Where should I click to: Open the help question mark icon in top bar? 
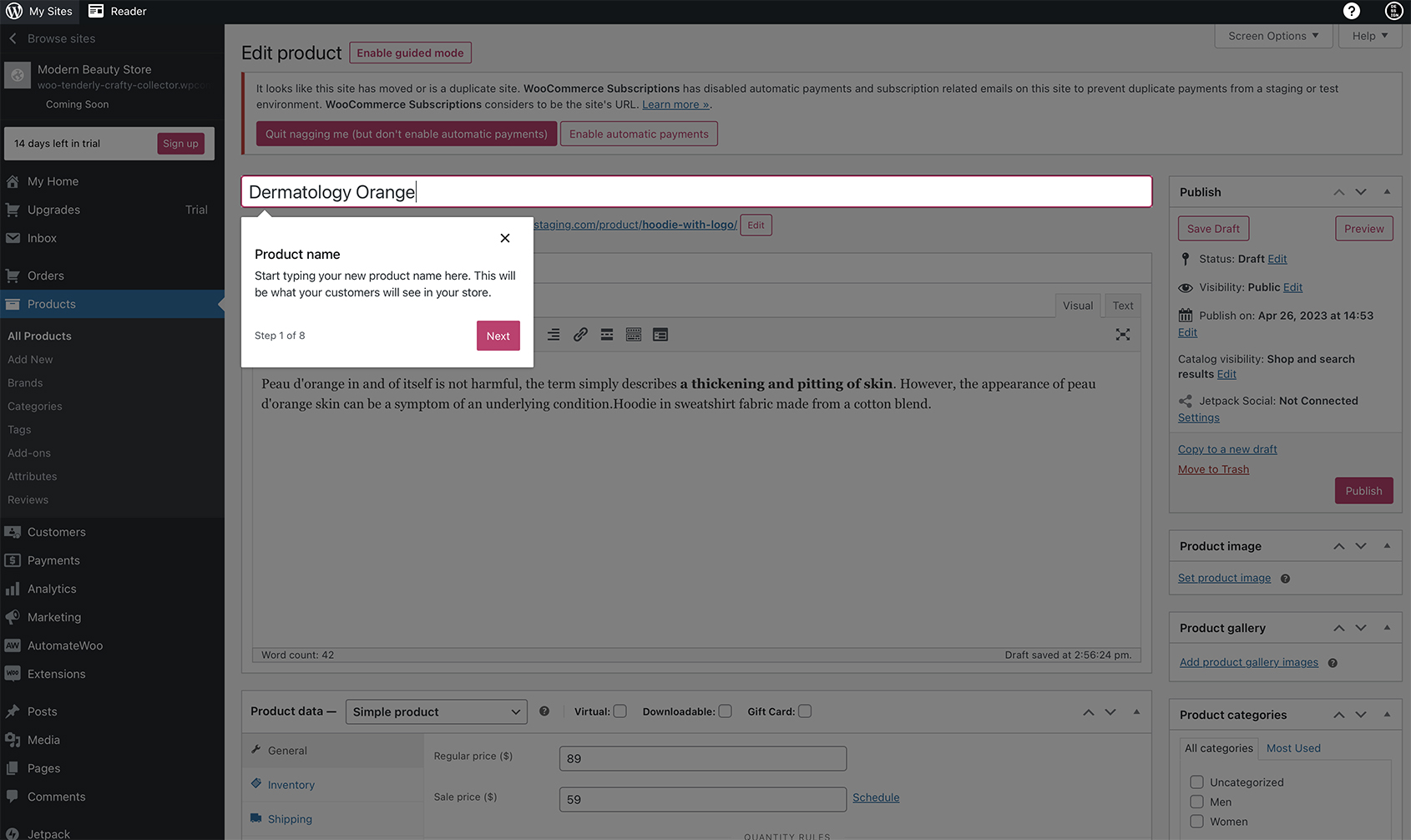pyautogui.click(x=1352, y=11)
